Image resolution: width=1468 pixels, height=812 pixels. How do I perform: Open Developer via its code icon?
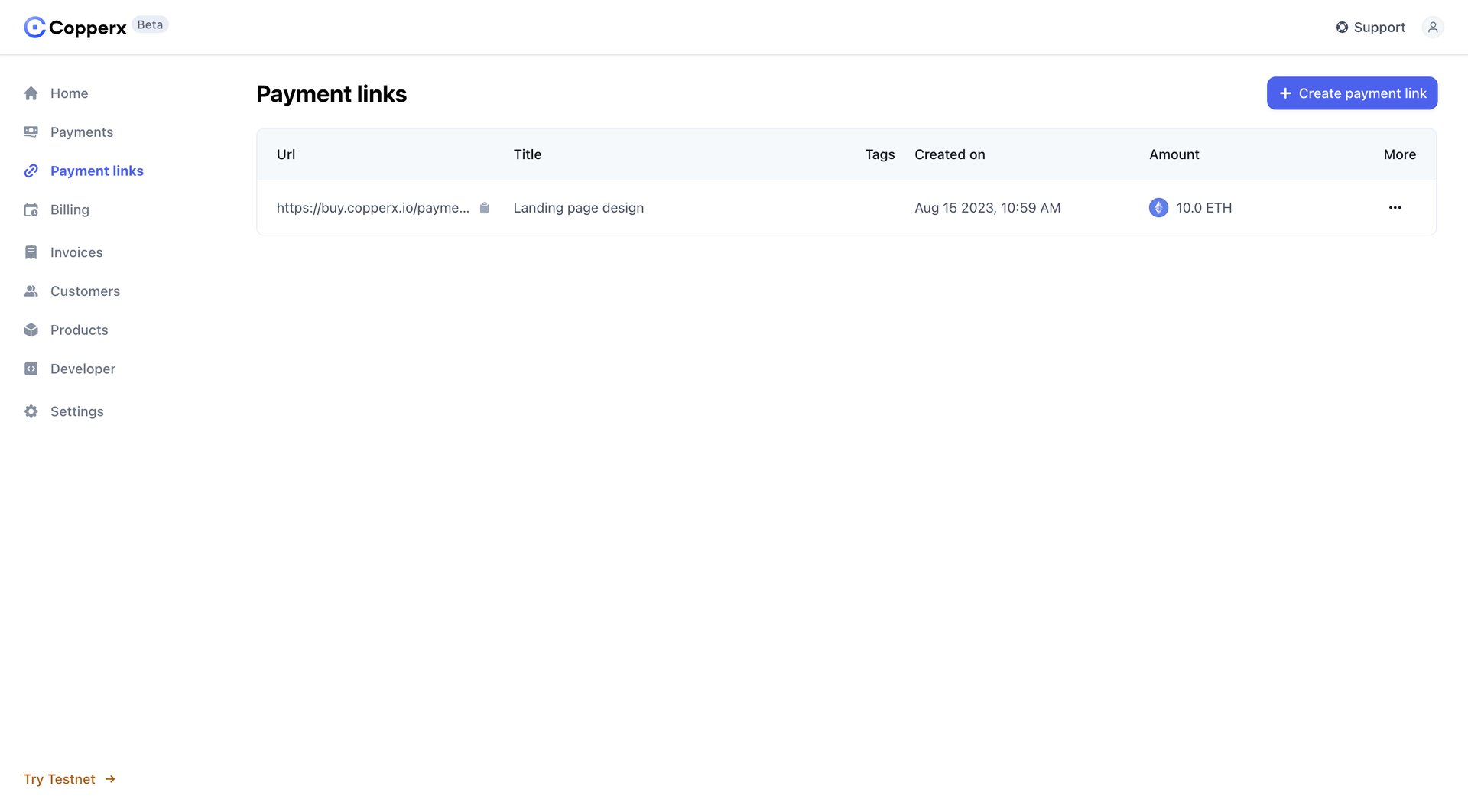[31, 369]
